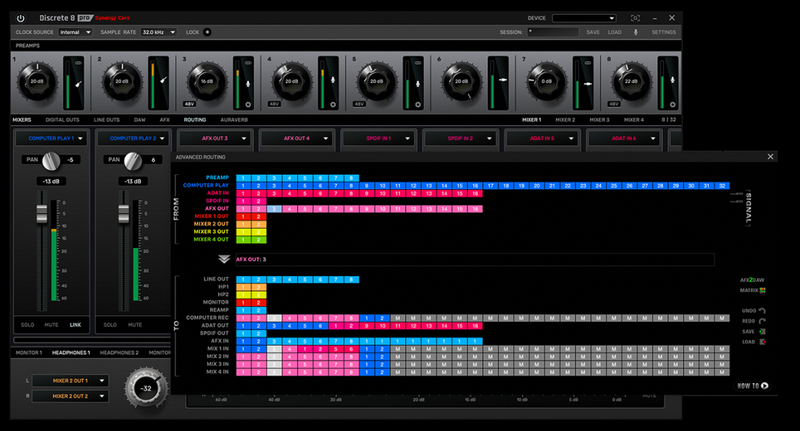Click the Computer Play 2 volume fader

pyautogui.click(x=123, y=214)
